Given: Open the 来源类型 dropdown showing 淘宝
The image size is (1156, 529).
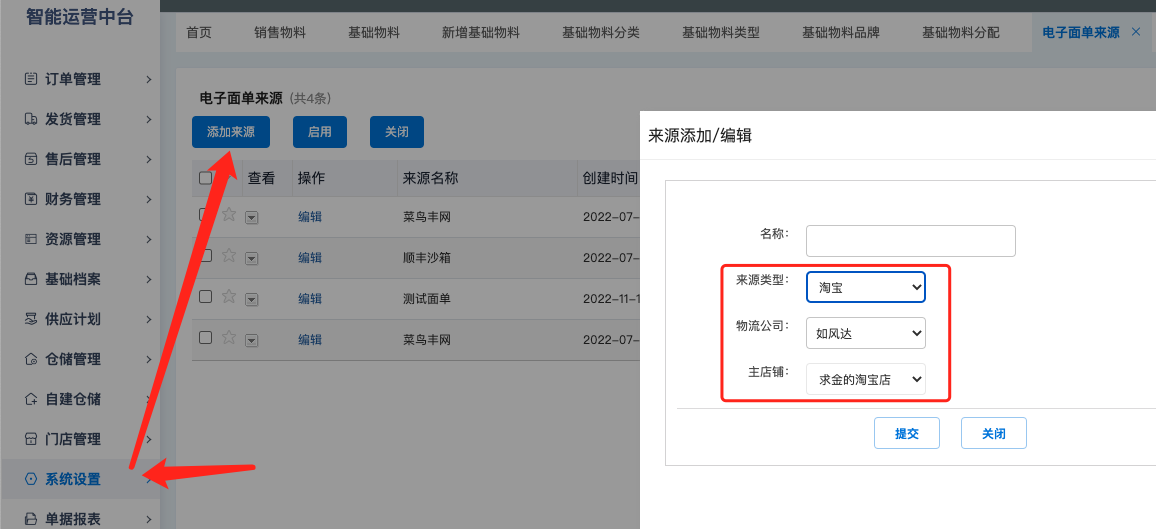Looking at the screenshot, I should point(866,287).
